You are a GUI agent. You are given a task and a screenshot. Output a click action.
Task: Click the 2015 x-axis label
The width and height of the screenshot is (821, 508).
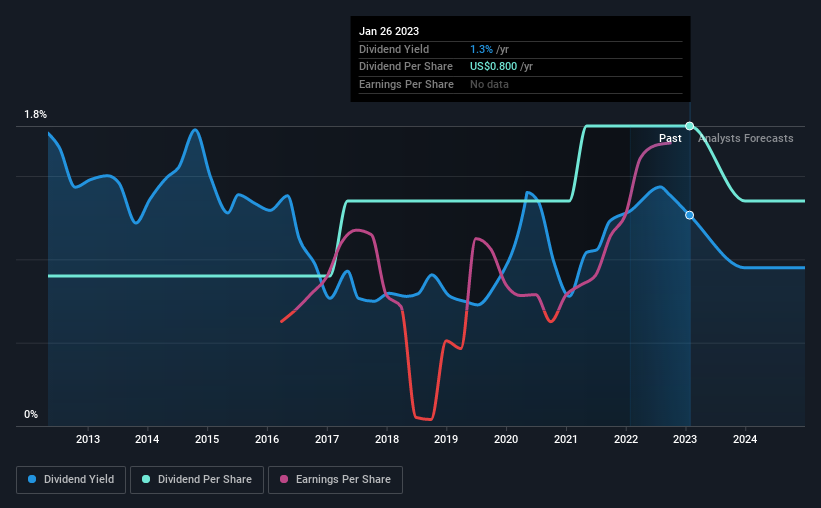pos(207,439)
